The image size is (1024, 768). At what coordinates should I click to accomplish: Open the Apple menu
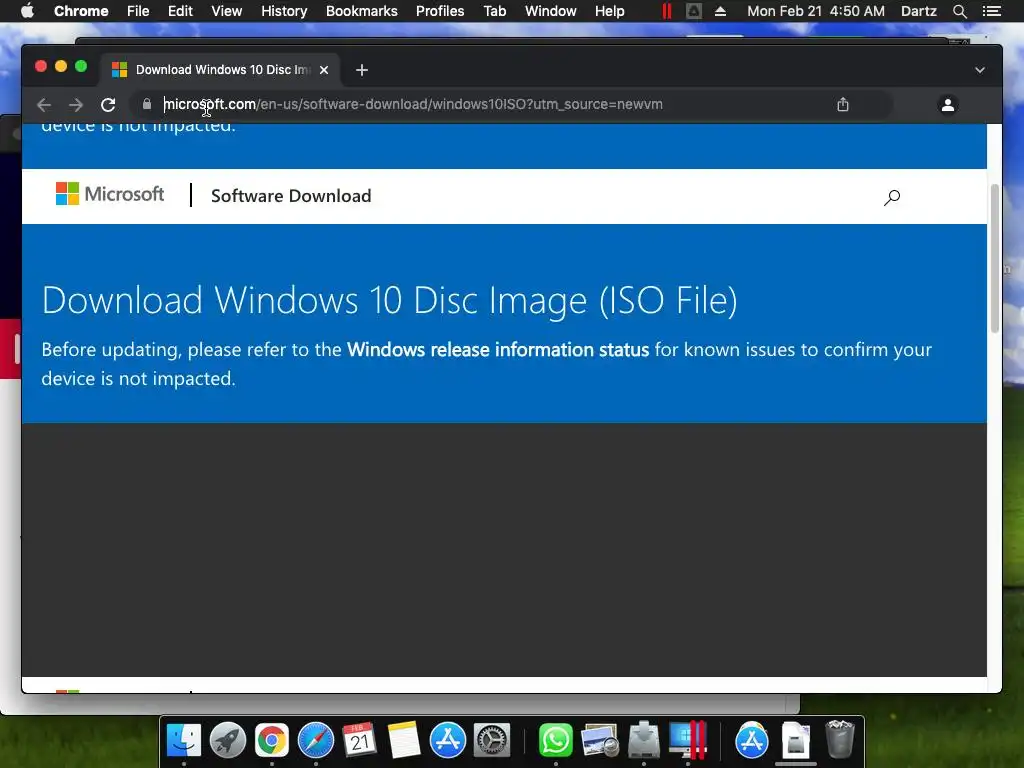click(27, 11)
